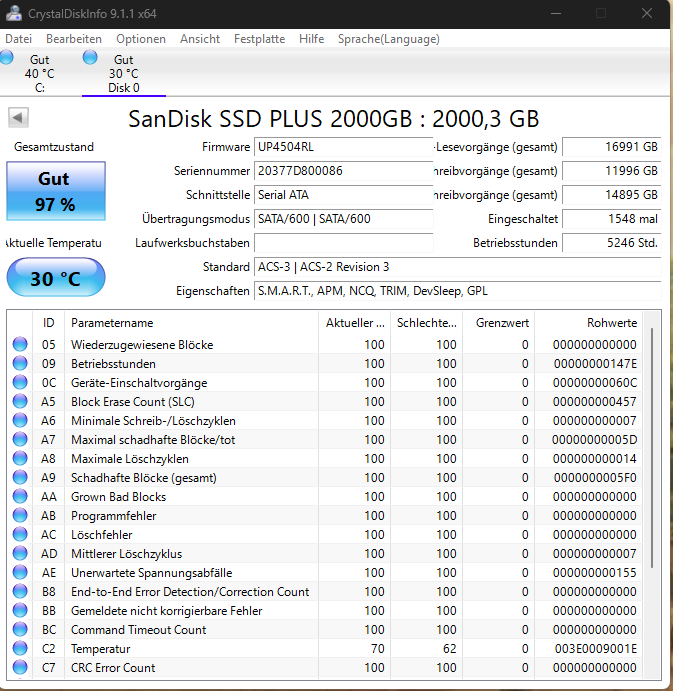The image size is (673, 691).
Task: Open the Festplatte menu
Action: 259,39
